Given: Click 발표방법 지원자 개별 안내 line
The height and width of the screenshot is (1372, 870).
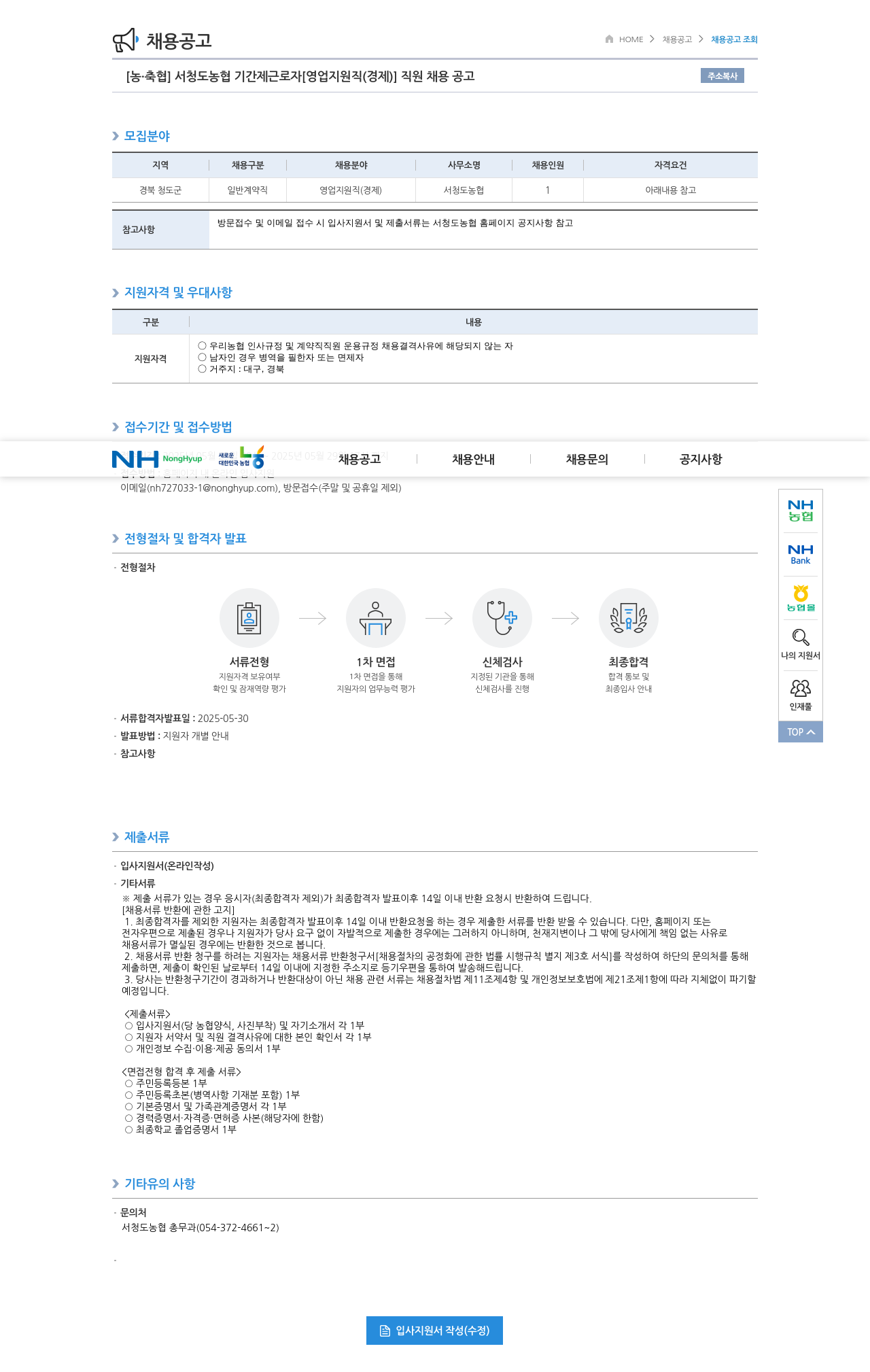Looking at the screenshot, I should point(175,736).
